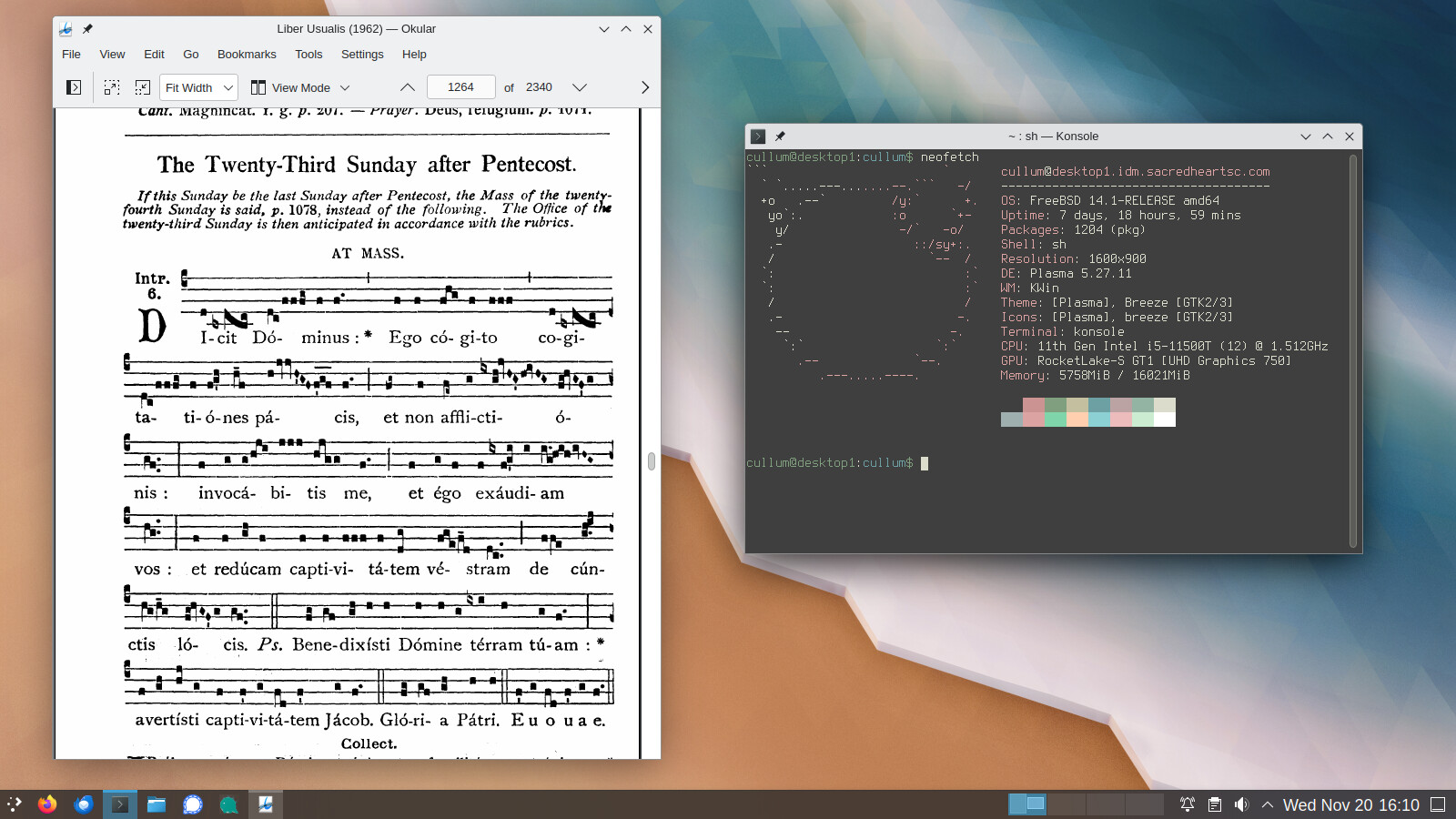Click the page number field showing 1264

coord(460,87)
